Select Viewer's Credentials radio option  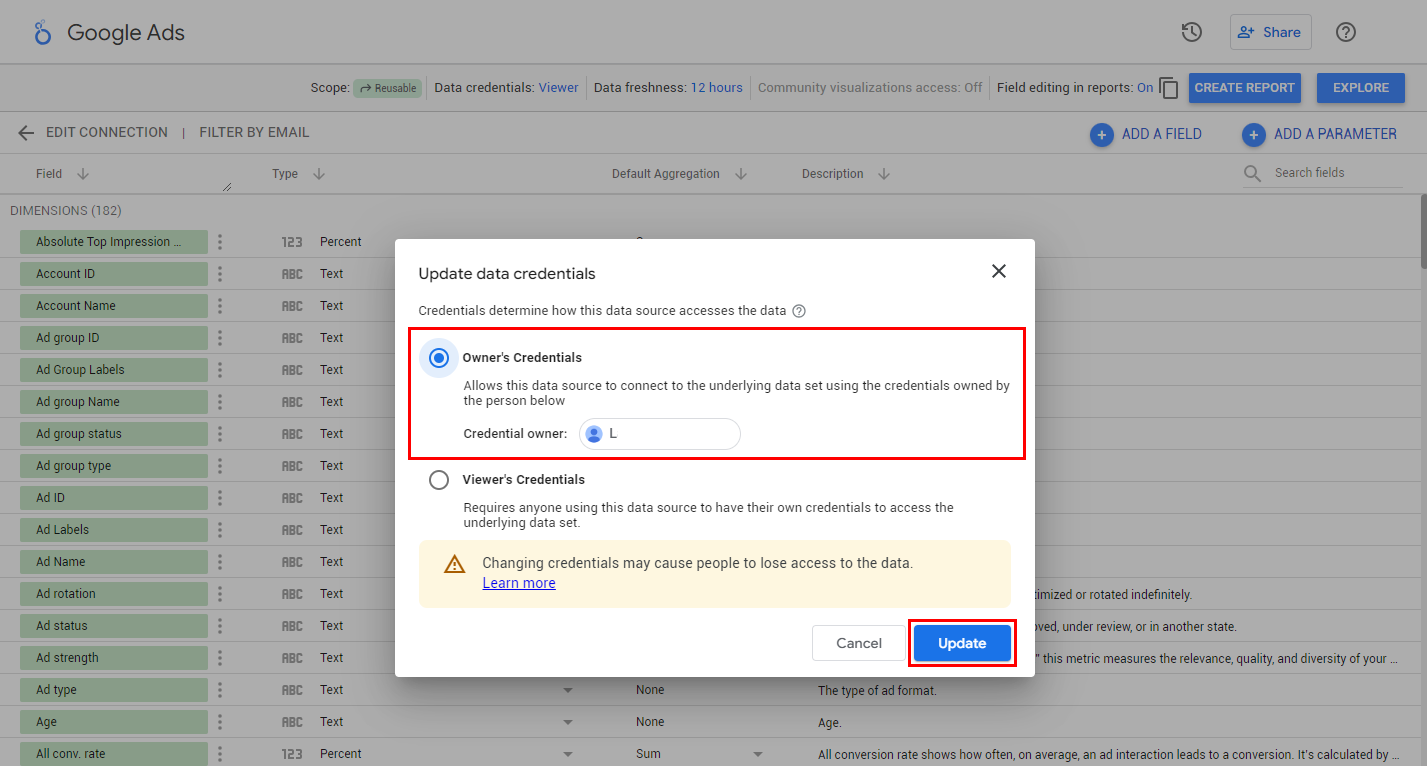[439, 480]
